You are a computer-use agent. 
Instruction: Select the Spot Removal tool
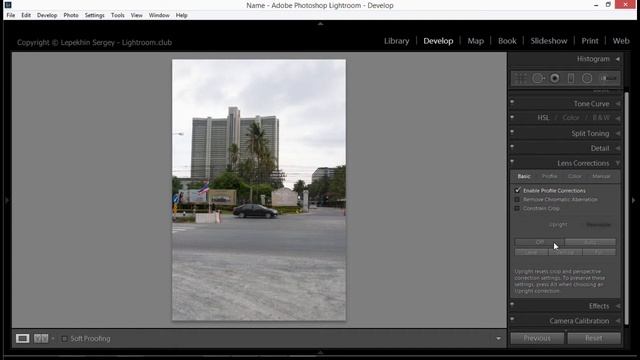pyautogui.click(x=538, y=78)
